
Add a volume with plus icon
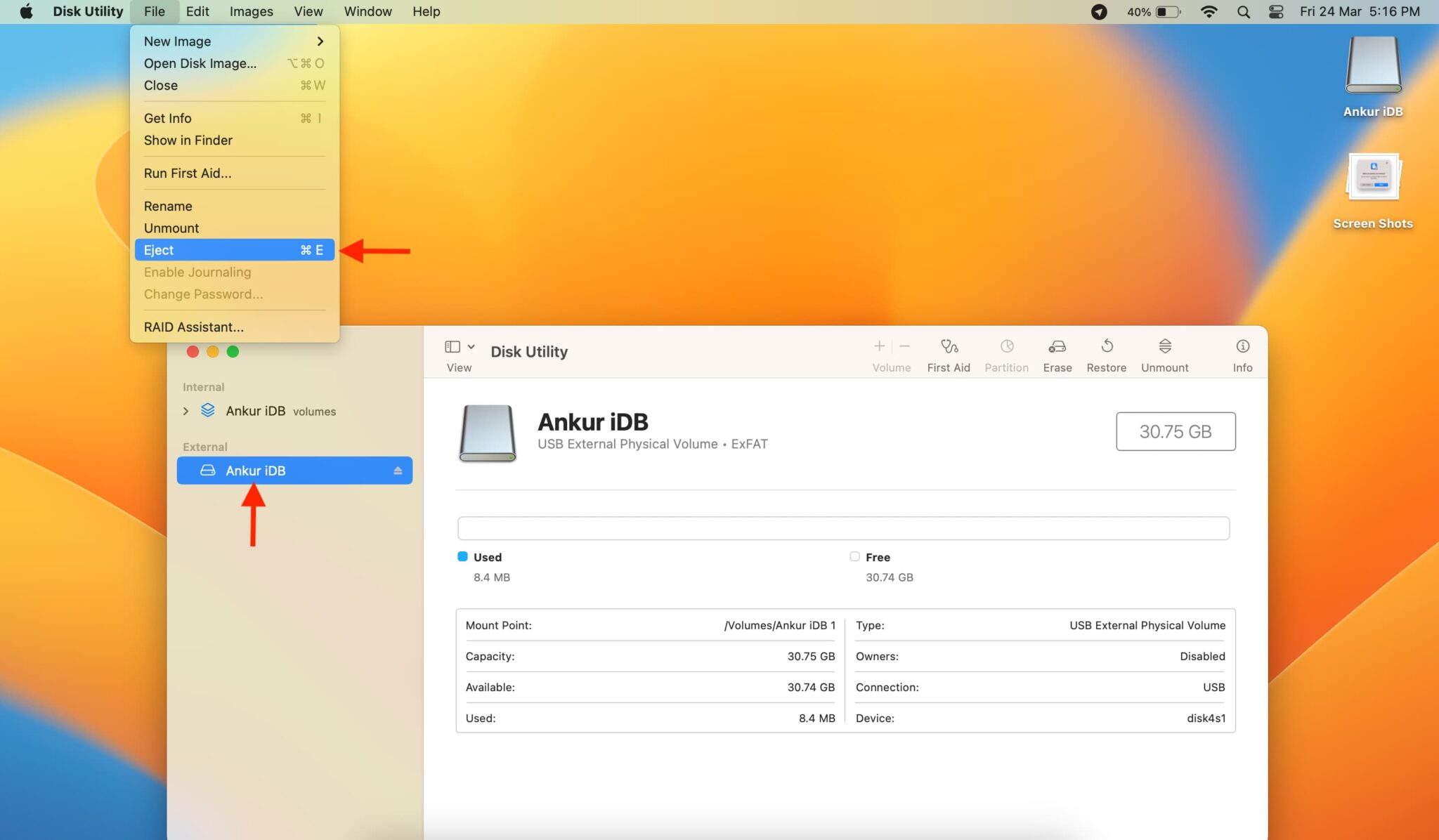(879, 346)
